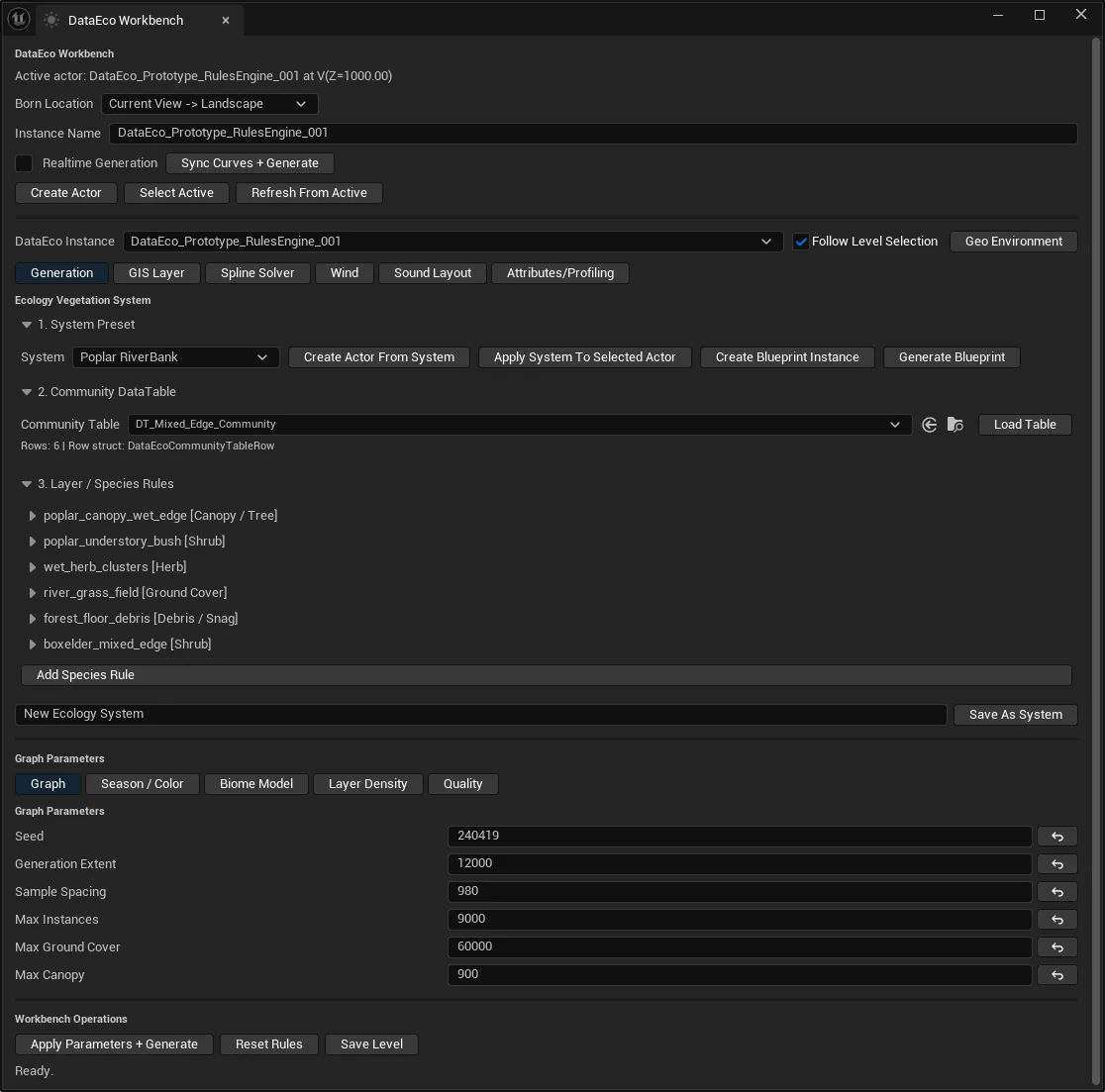Reset Max Instances to default
Screen dimensions: 1105x1092
pyautogui.click(x=1057, y=920)
